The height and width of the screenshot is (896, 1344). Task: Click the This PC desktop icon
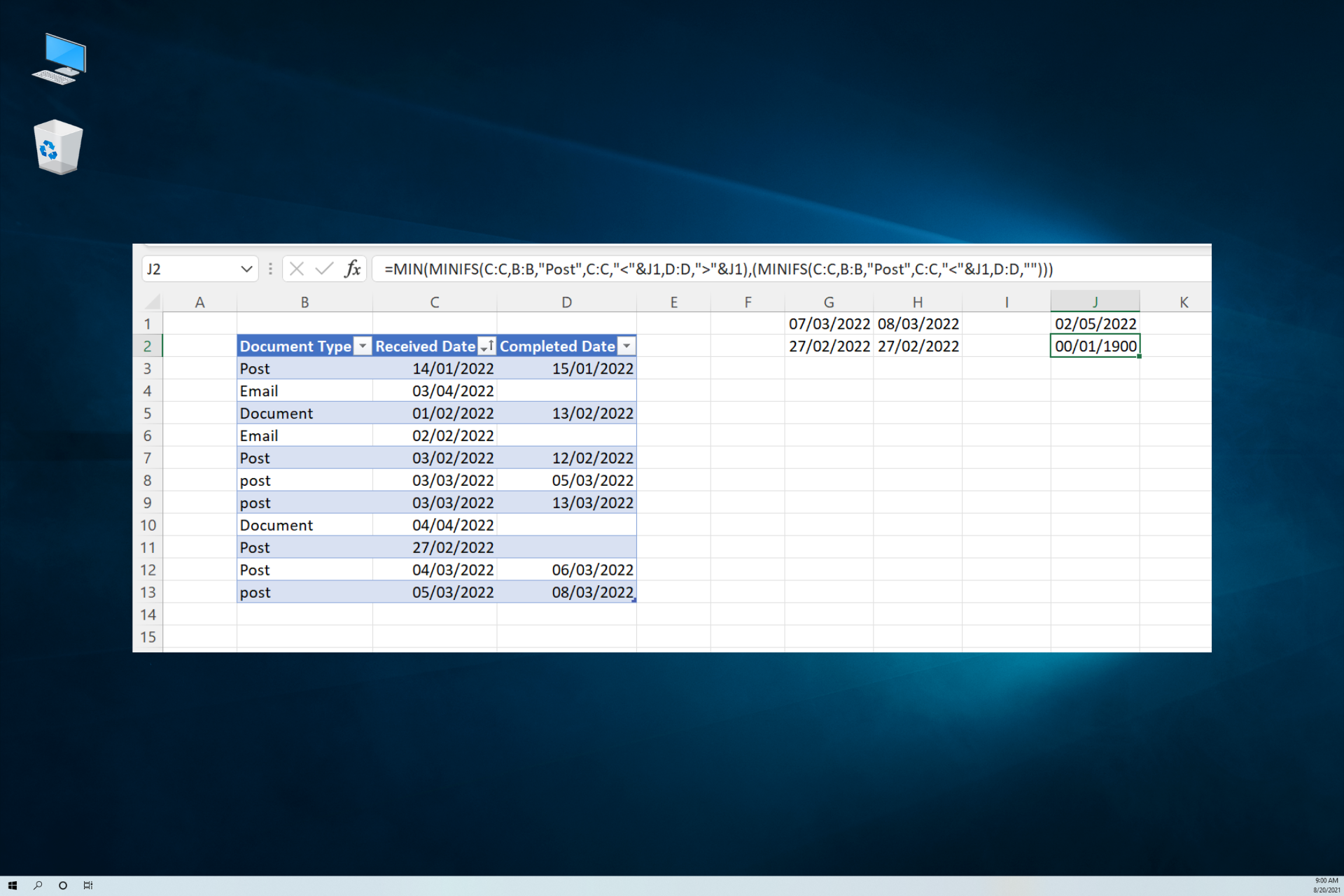(59, 59)
